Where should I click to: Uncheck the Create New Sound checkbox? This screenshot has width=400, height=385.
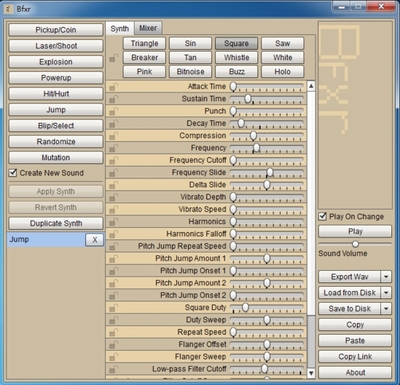[13, 173]
